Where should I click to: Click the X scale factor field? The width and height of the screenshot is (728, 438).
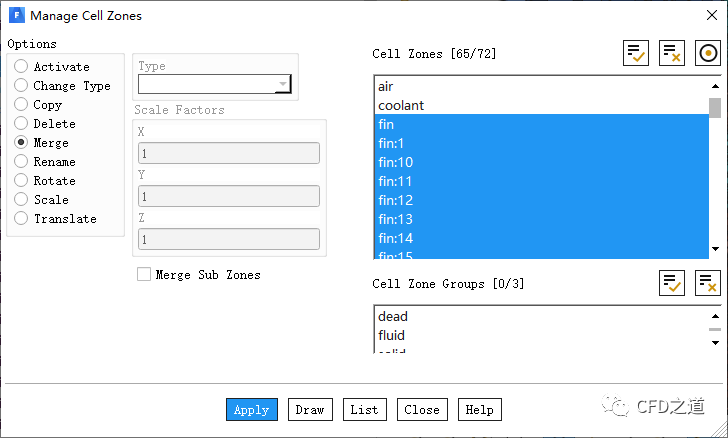coord(229,154)
